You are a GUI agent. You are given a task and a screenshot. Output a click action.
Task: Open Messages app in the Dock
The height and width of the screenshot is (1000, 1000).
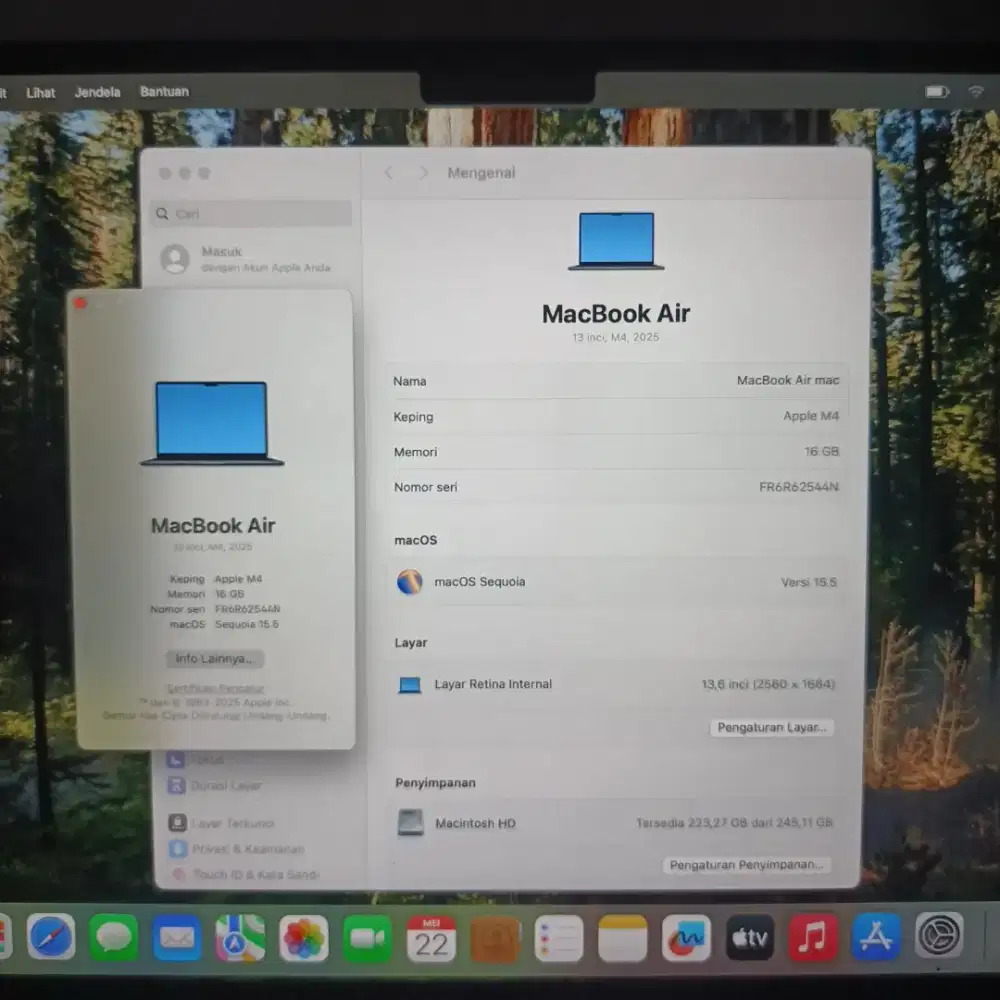click(x=114, y=938)
